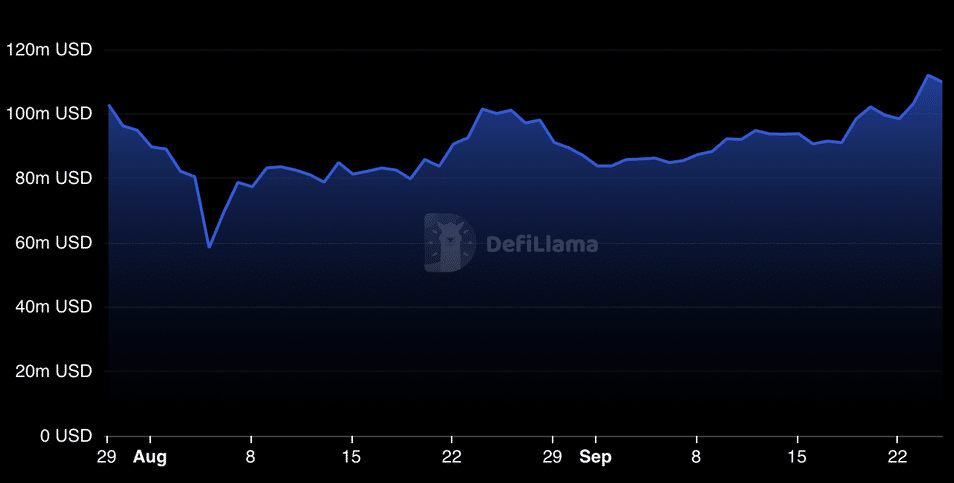The image size is (954, 483).
Task: Select the 120m USD y-axis label
Action: [x=50, y=49]
